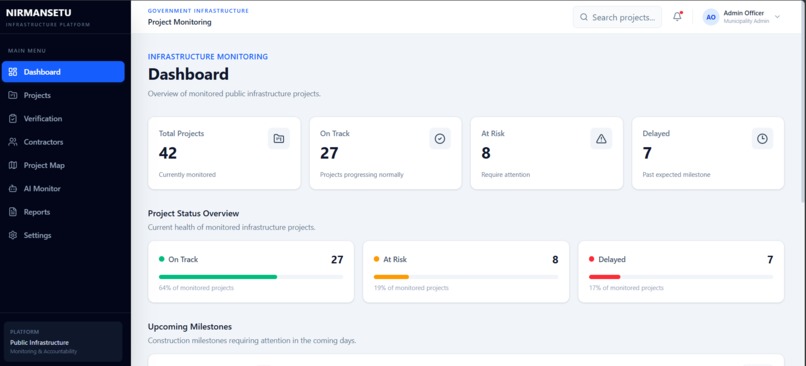Click the Search projects input field

coord(617,17)
